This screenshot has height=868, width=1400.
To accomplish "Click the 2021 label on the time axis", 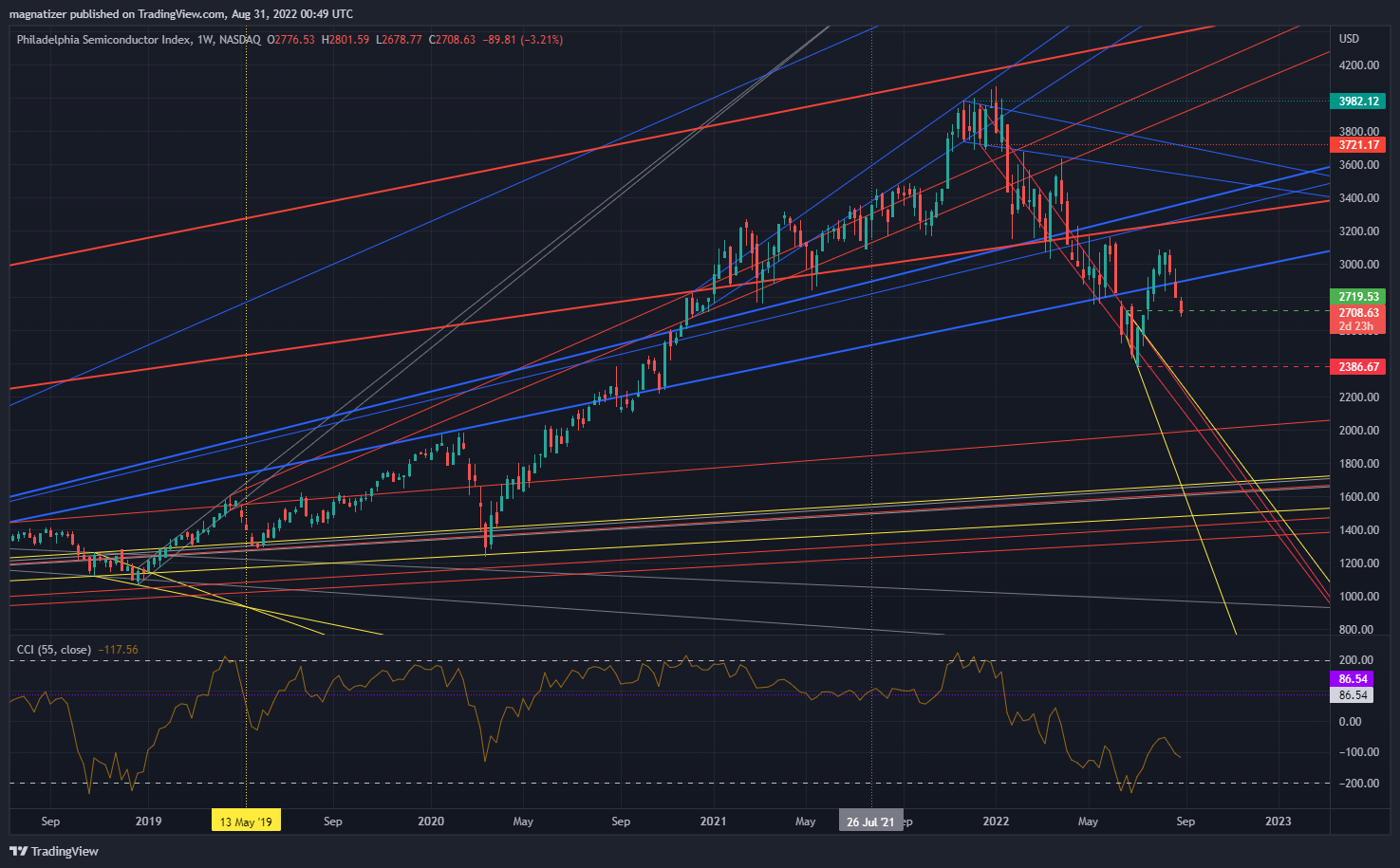I will point(713,822).
